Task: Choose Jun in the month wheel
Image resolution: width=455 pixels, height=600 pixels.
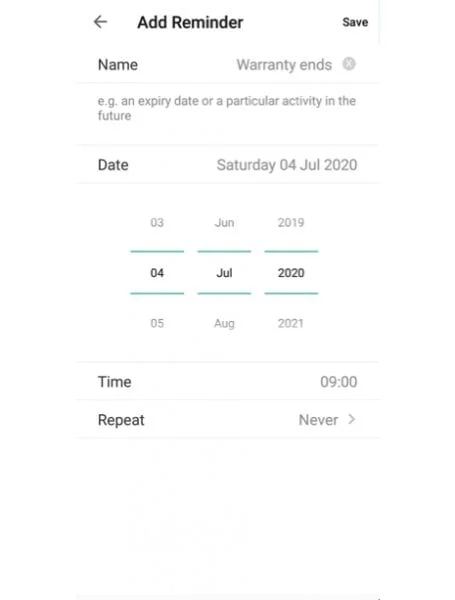Action: pos(224,222)
